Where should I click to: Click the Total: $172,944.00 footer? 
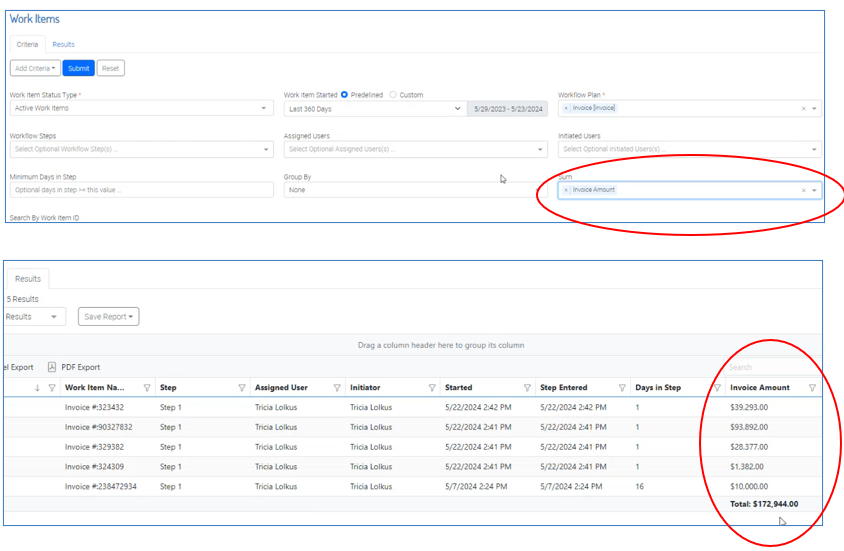pyautogui.click(x=764, y=504)
